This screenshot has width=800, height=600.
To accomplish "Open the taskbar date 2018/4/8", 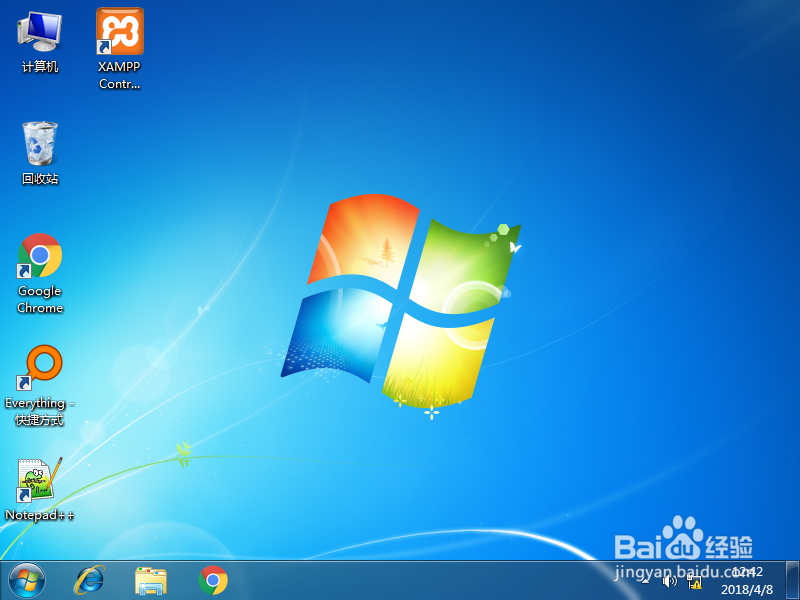I will 746,590.
